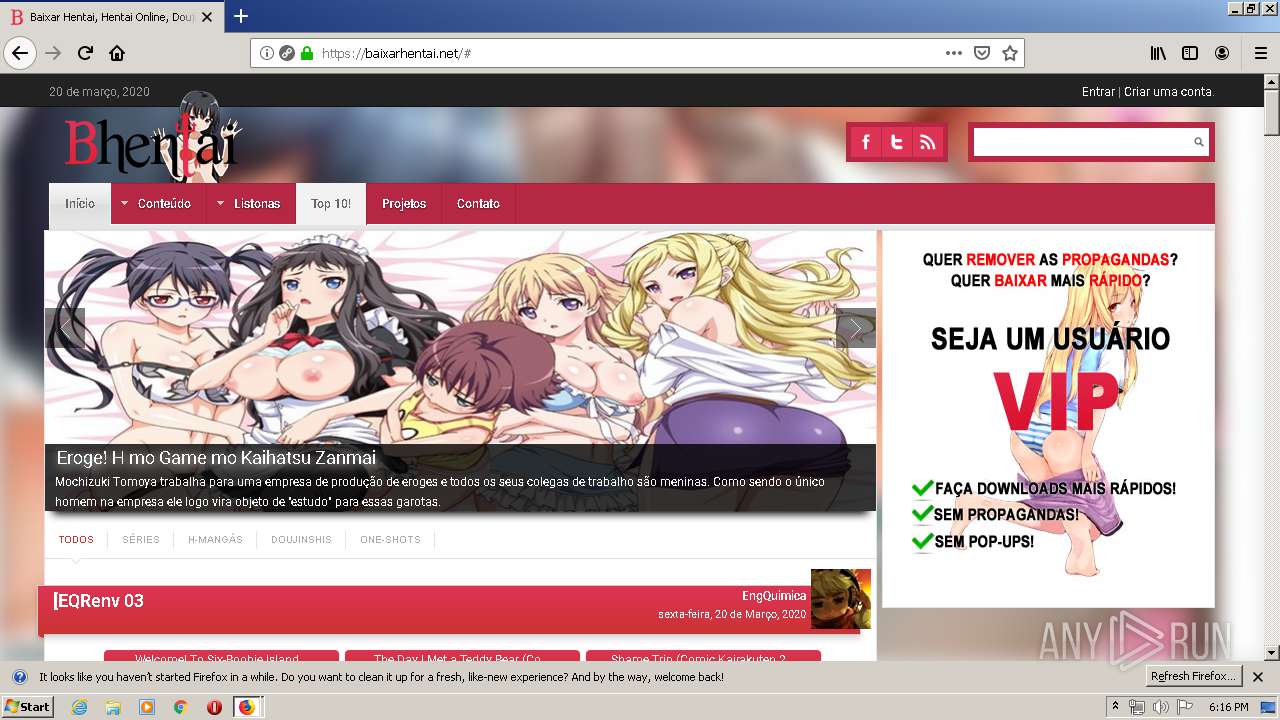Click the Windows Start button
The width and height of the screenshot is (1280, 720).
27,707
